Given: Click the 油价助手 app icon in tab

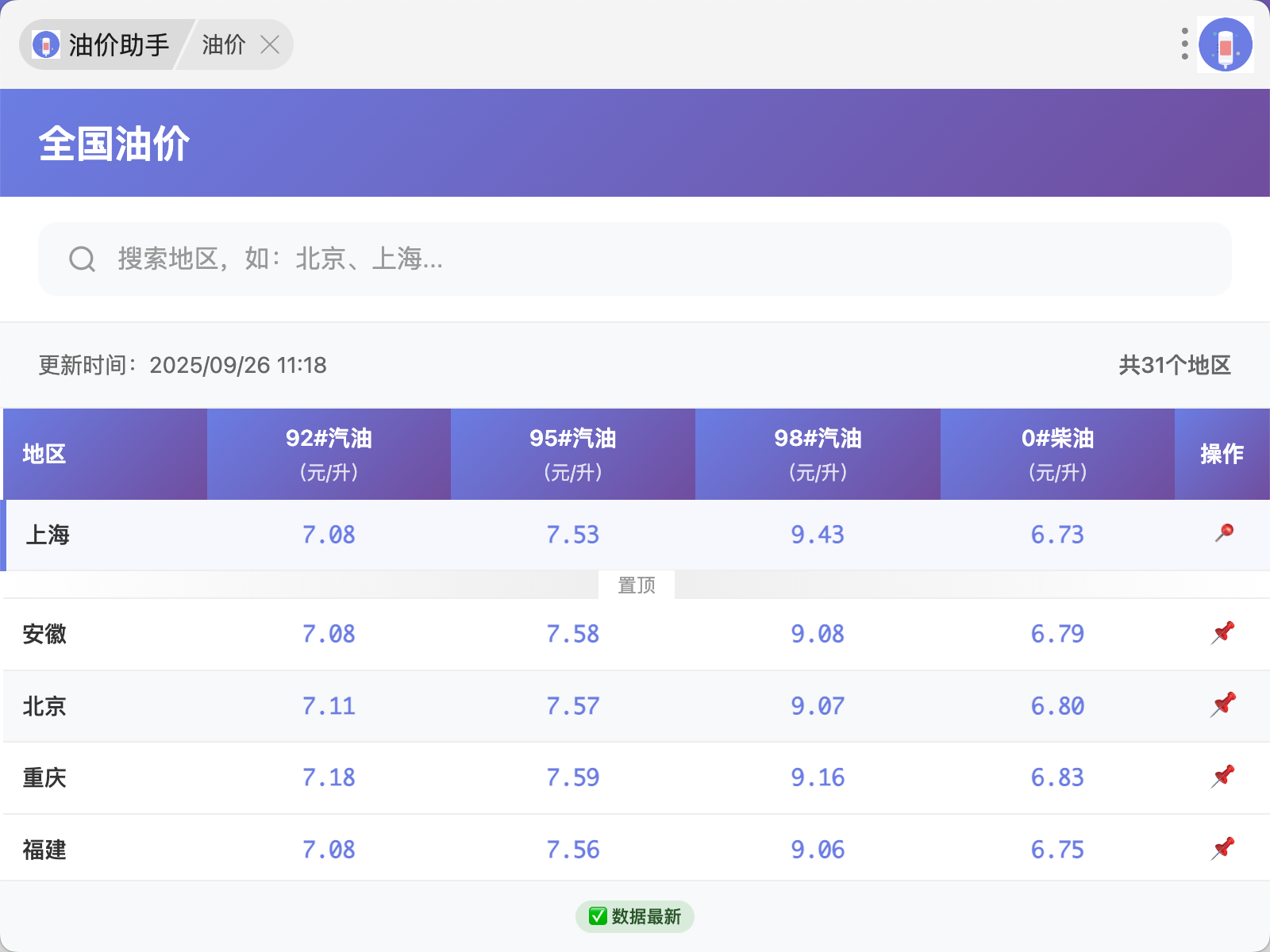Looking at the screenshot, I should 46,44.
